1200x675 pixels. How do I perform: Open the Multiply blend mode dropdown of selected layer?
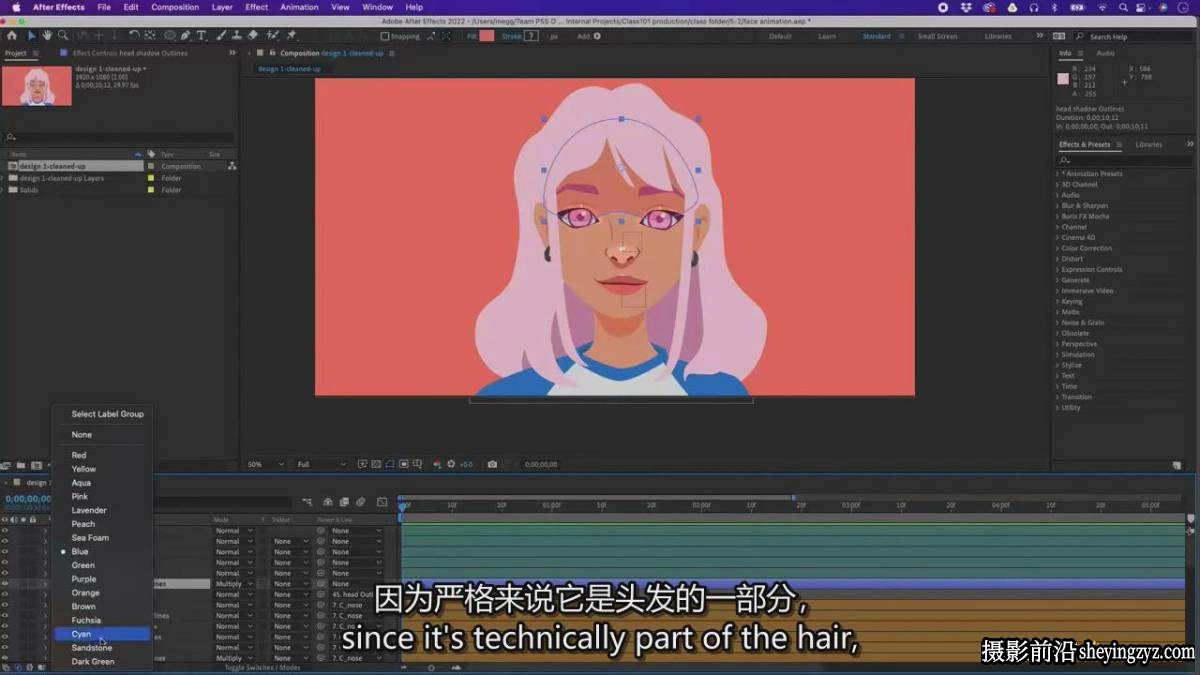pyautogui.click(x=234, y=584)
